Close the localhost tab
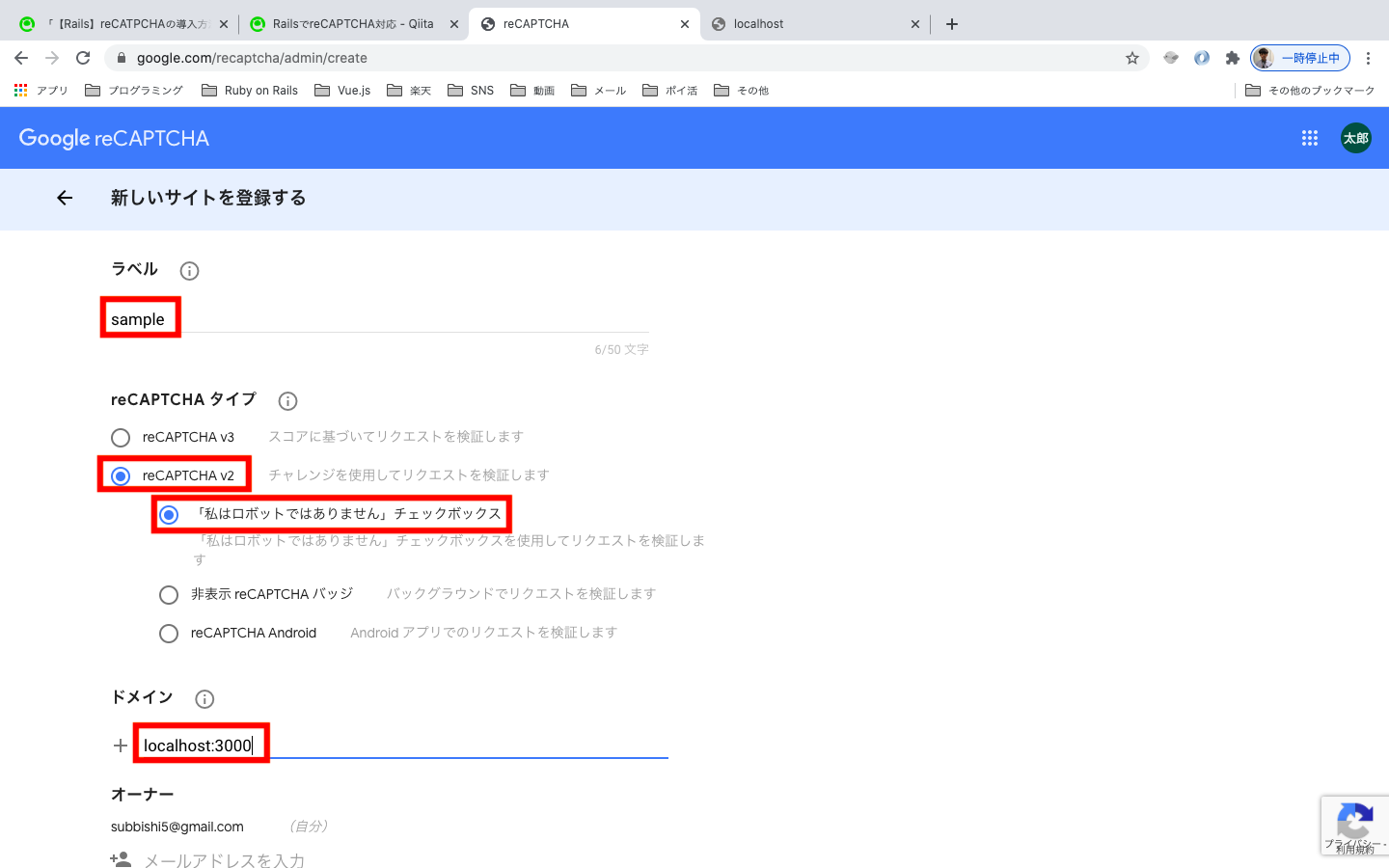This screenshot has height=868, width=1389. 915,24
